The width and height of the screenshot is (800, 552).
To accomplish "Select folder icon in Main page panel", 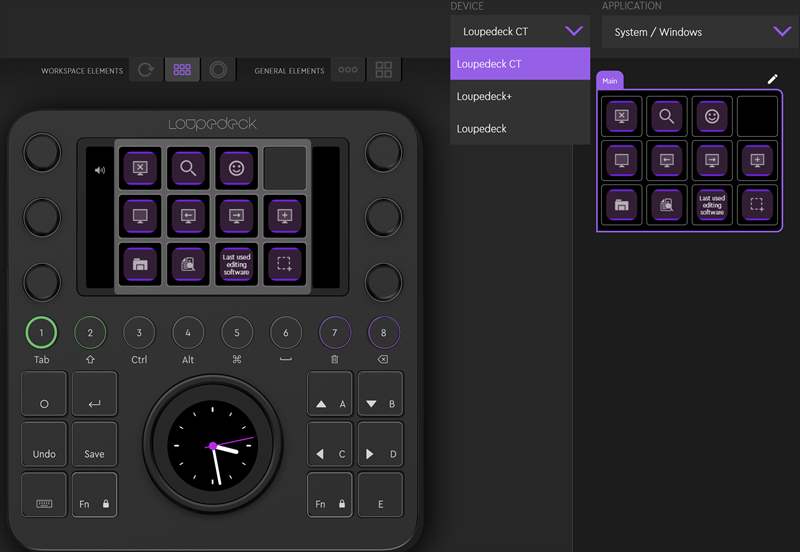I will tap(621, 205).
